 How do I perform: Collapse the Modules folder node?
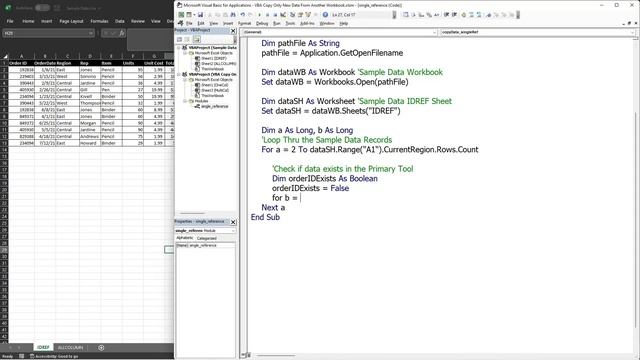pyautogui.click(x=184, y=101)
